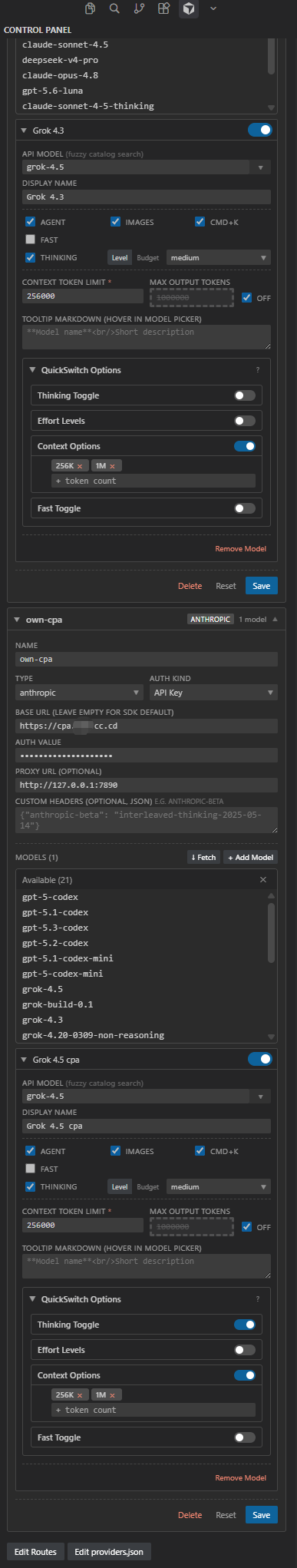Open the Extensions blocks icon
The width and height of the screenshot is (297, 1568).
tap(163, 8)
